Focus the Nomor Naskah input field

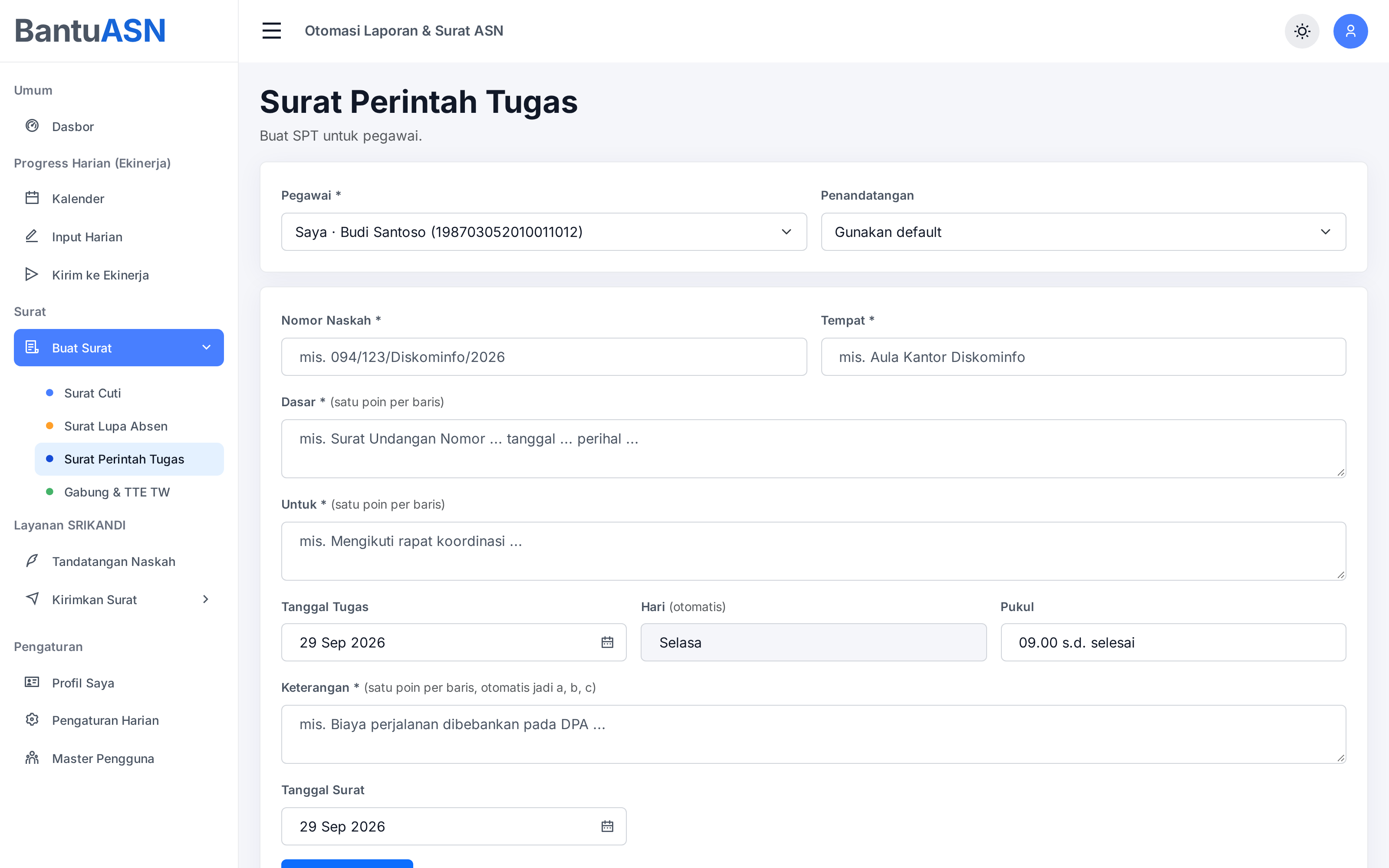click(543, 357)
